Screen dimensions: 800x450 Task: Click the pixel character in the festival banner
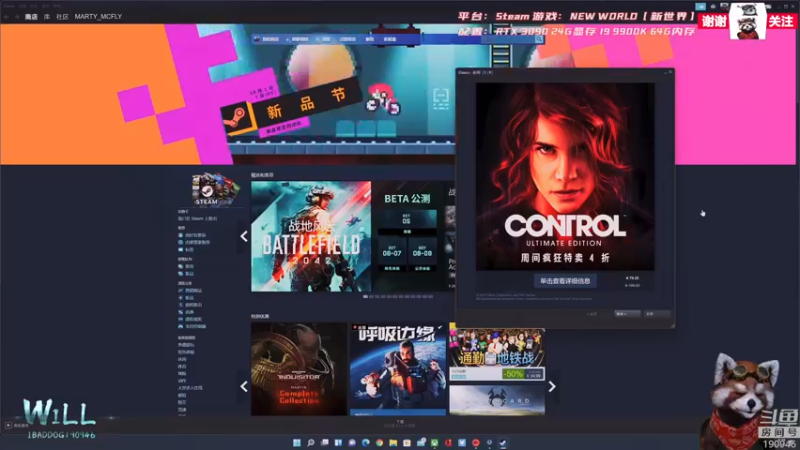[383, 99]
